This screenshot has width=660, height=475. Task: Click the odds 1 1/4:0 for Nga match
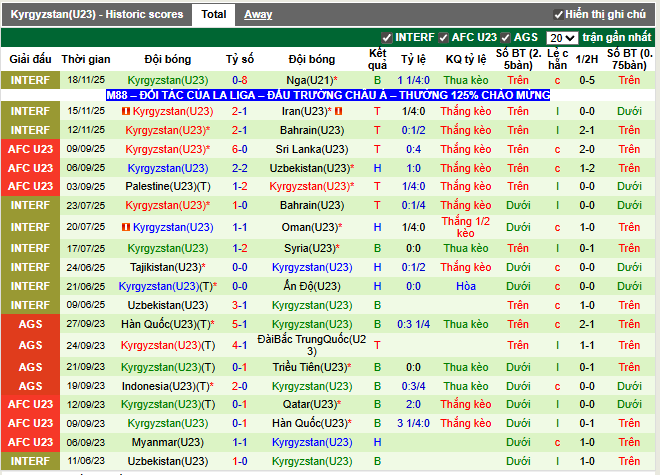click(413, 80)
